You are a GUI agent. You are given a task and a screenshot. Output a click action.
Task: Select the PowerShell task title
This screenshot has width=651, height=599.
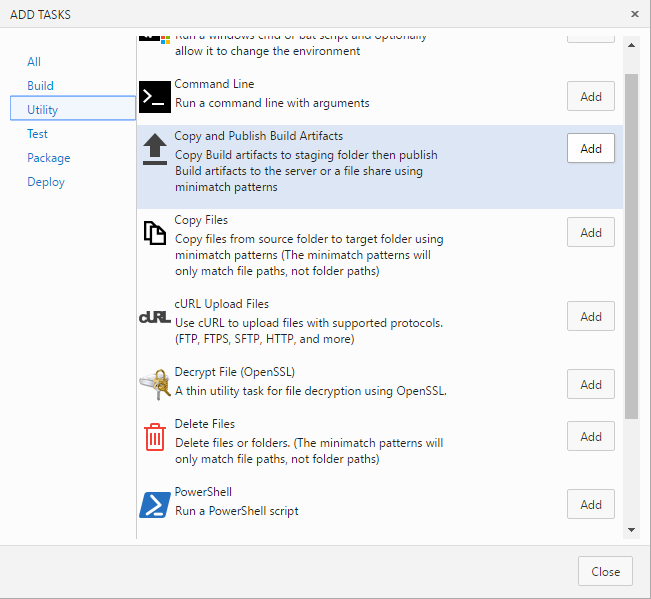[x=203, y=492]
